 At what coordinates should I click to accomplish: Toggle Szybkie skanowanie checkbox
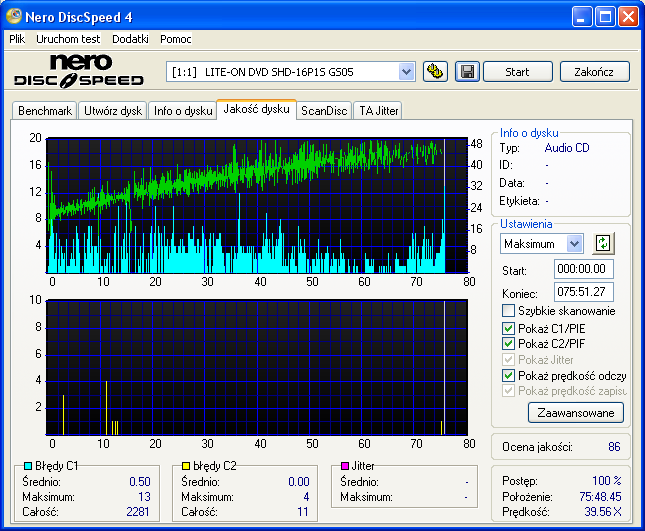pyautogui.click(x=508, y=311)
